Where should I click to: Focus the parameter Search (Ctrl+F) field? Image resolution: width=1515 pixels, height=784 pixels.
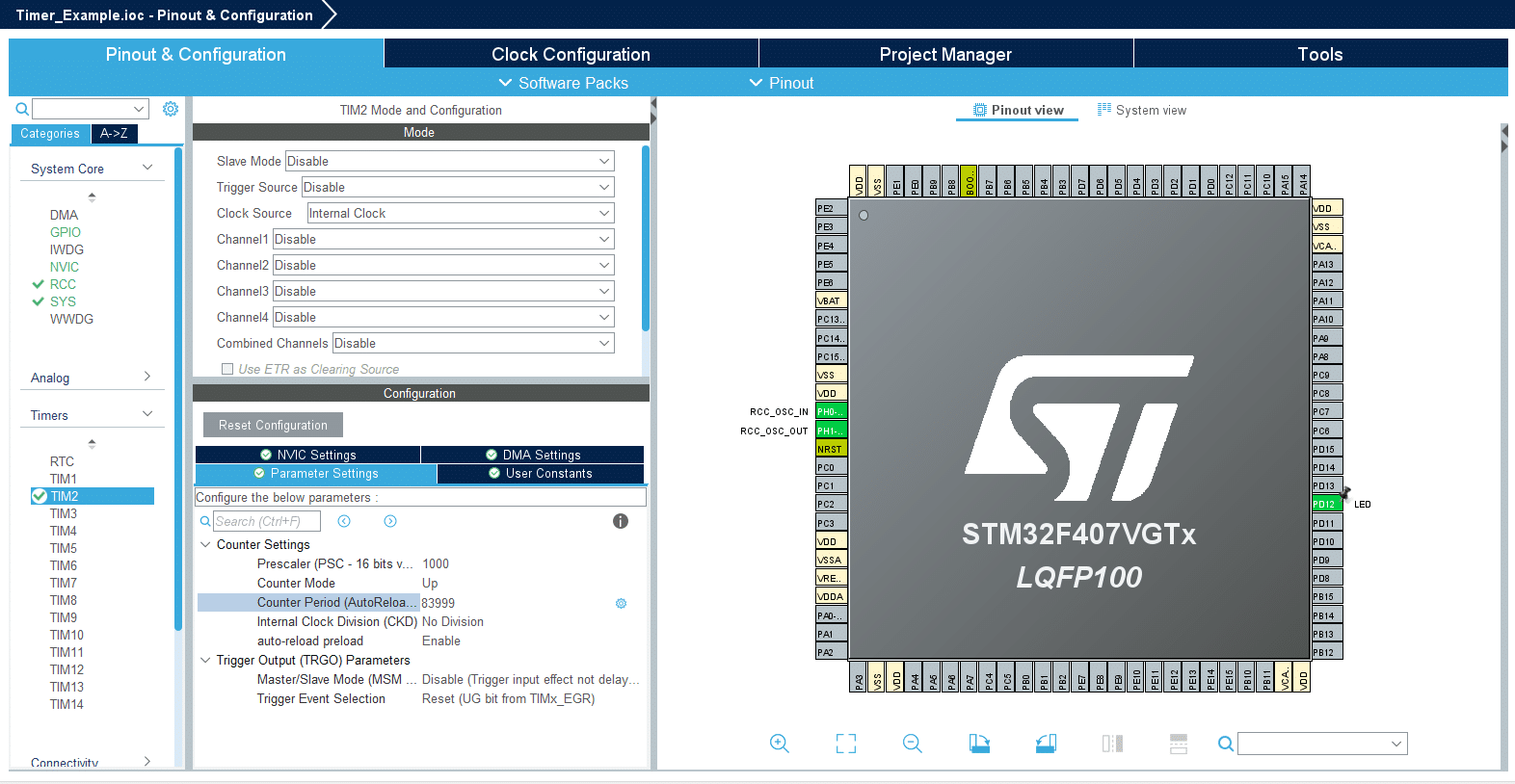pyautogui.click(x=267, y=521)
